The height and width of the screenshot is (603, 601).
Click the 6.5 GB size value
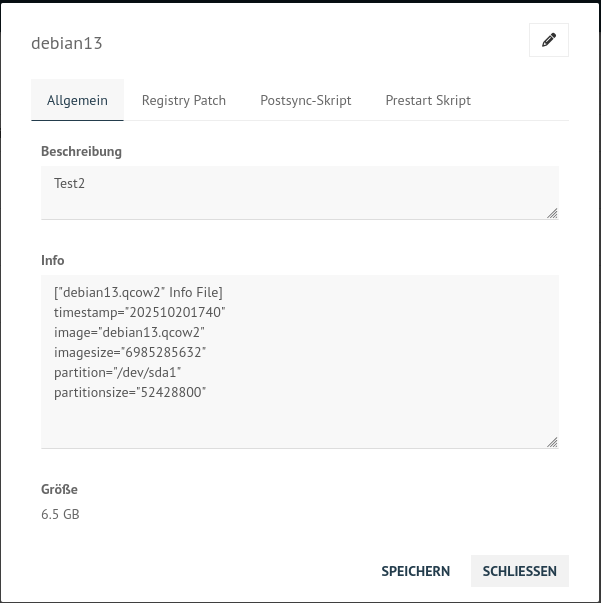coord(60,514)
